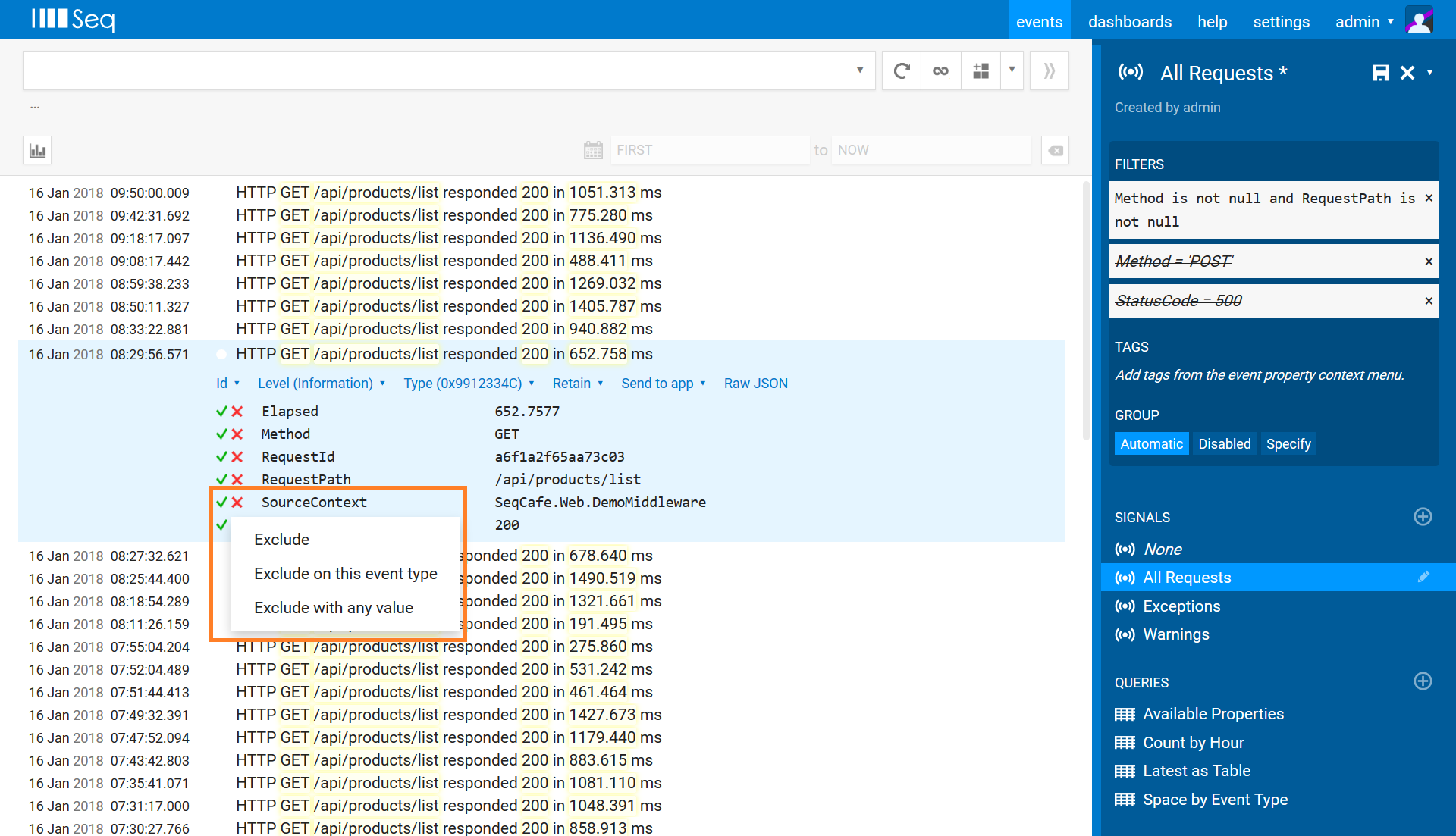Image resolution: width=1456 pixels, height=836 pixels.
Task: Click green check next to SourceContext
Action: tap(221, 503)
